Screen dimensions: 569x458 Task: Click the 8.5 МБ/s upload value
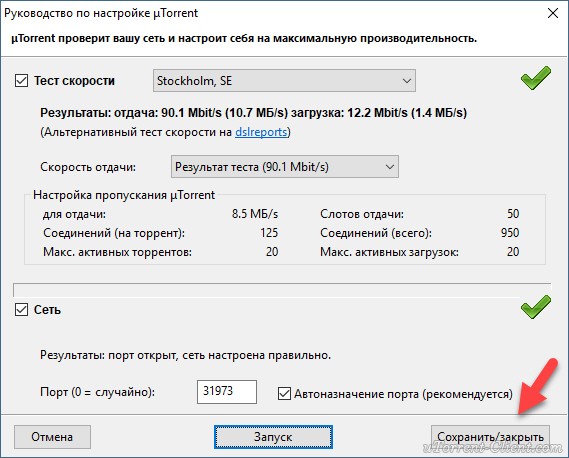[255, 214]
